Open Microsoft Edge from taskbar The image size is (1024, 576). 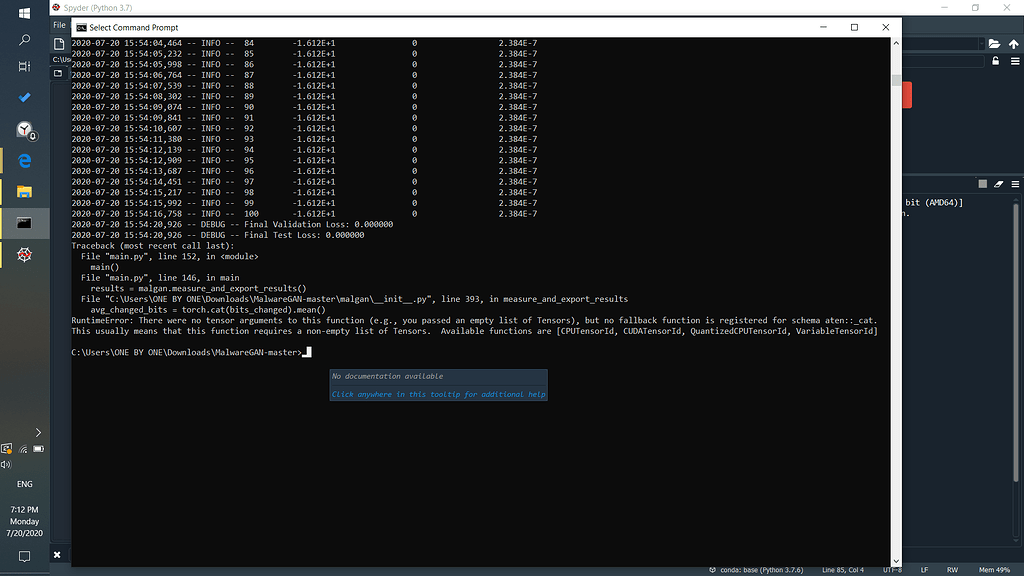click(25, 160)
